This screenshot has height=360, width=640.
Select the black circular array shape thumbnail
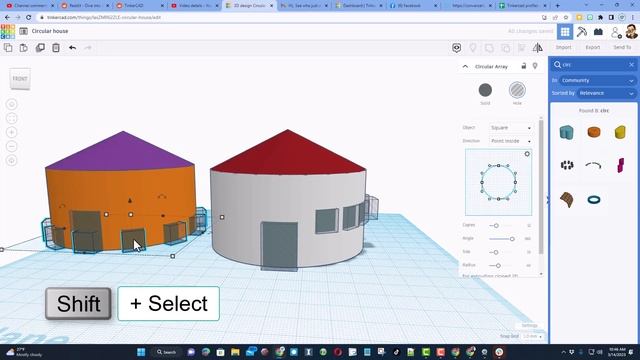[x=567, y=165]
